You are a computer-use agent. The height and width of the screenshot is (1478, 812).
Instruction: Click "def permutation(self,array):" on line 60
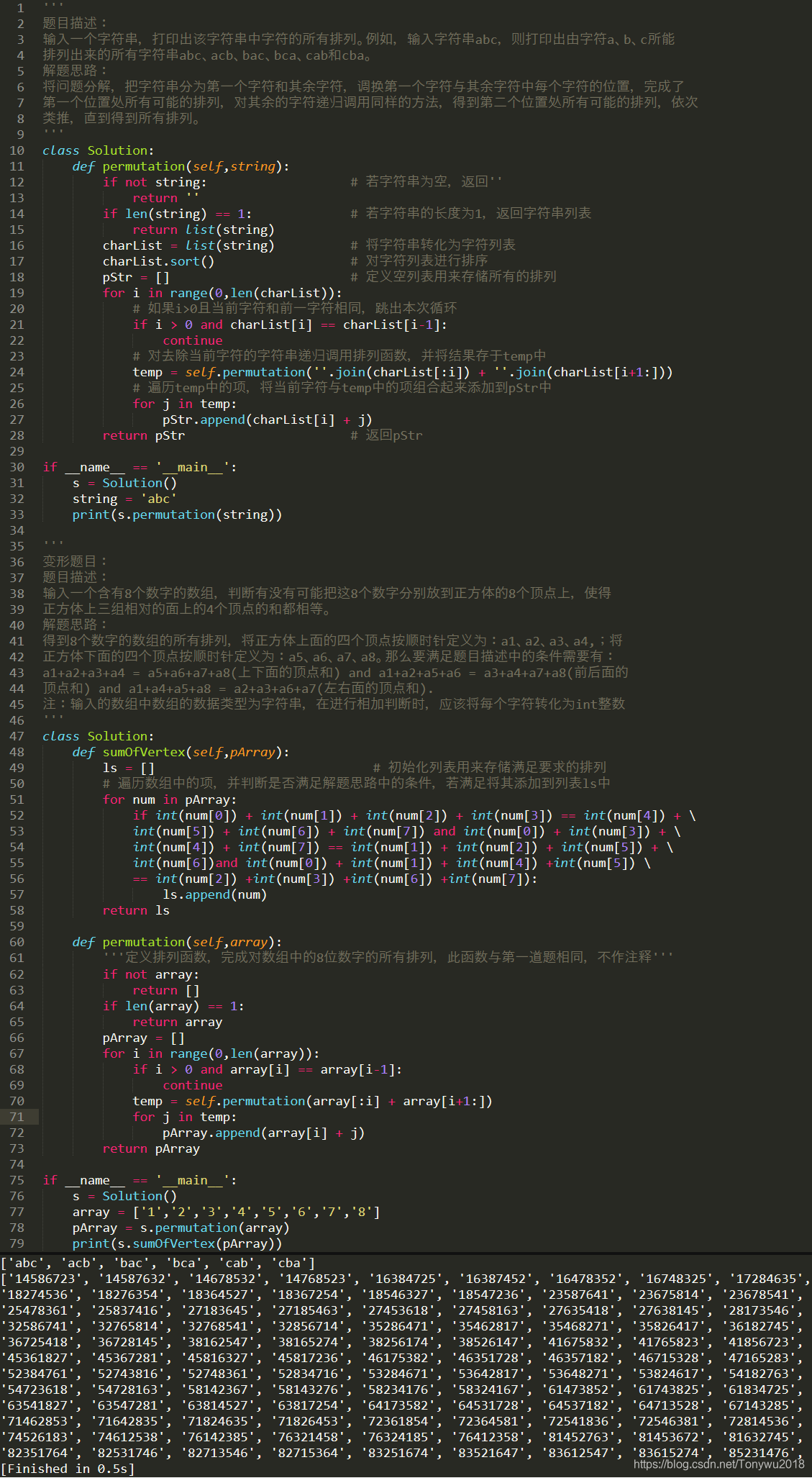[x=177, y=942]
